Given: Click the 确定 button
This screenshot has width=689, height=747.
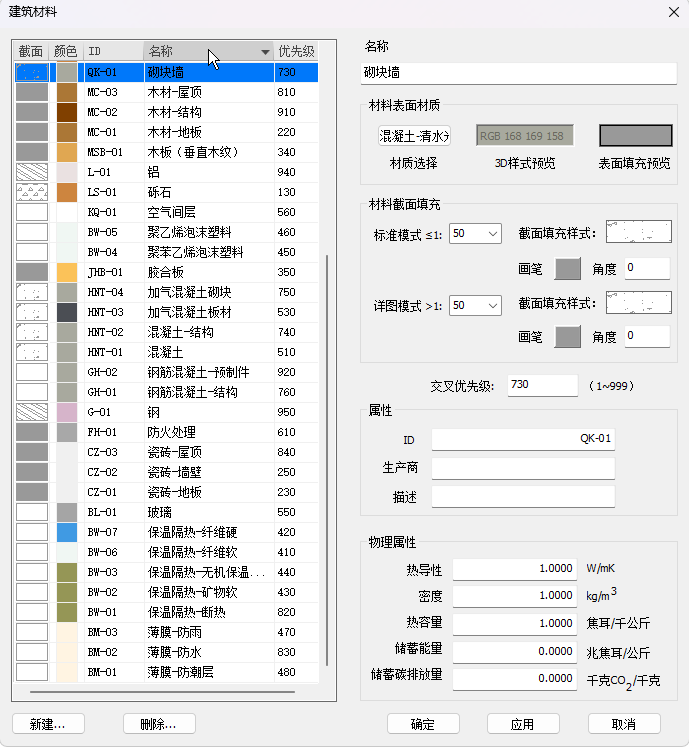Looking at the screenshot, I should coord(422,724).
